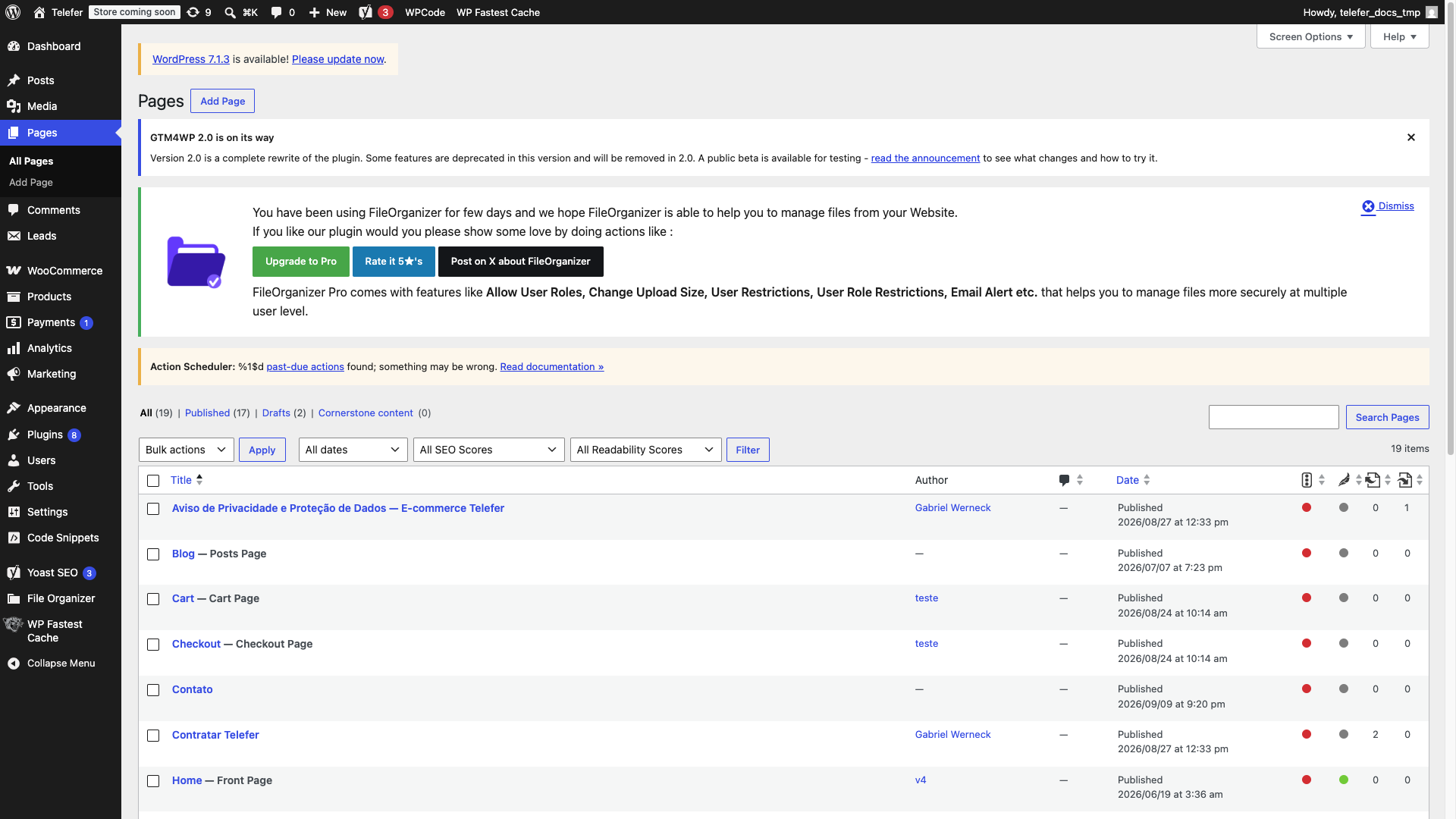Open the All dates dropdown

coord(353,450)
